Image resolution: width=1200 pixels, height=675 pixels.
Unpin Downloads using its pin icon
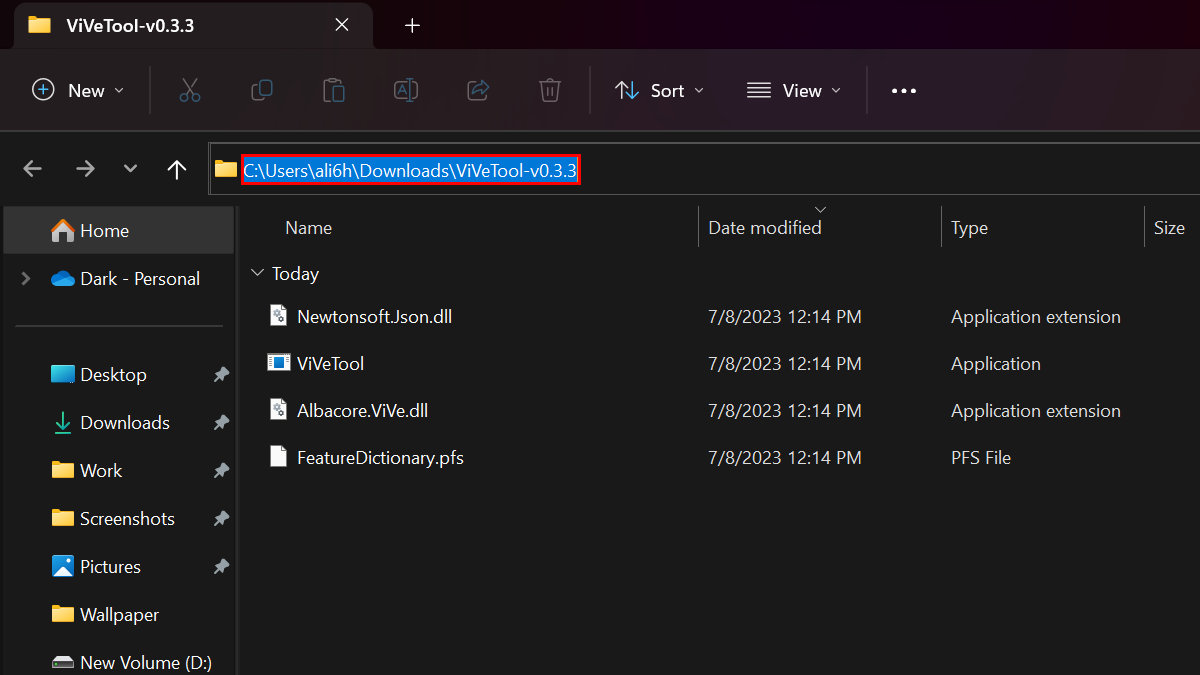220,422
